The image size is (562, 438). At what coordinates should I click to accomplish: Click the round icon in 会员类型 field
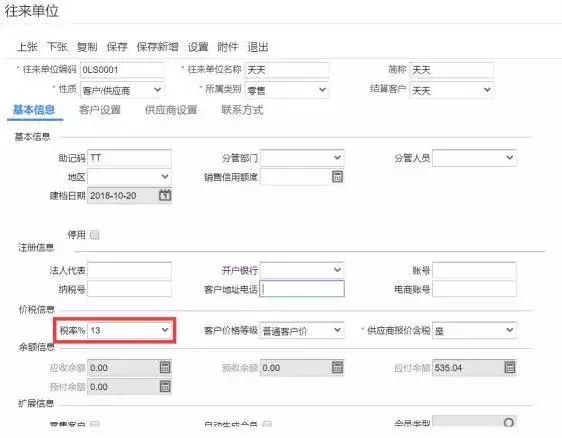pyautogui.click(x=508, y=422)
